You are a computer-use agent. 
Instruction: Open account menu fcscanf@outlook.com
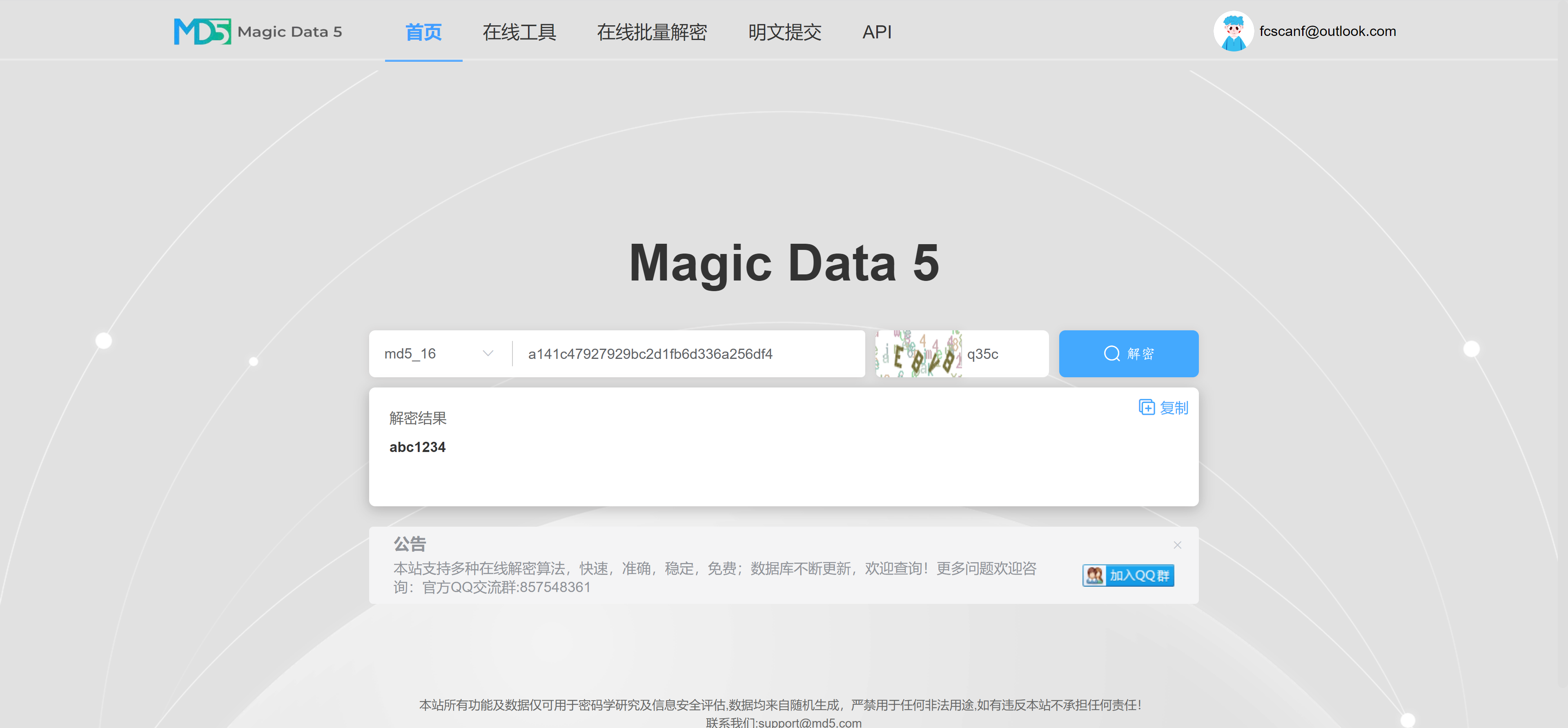pyautogui.click(x=1327, y=31)
